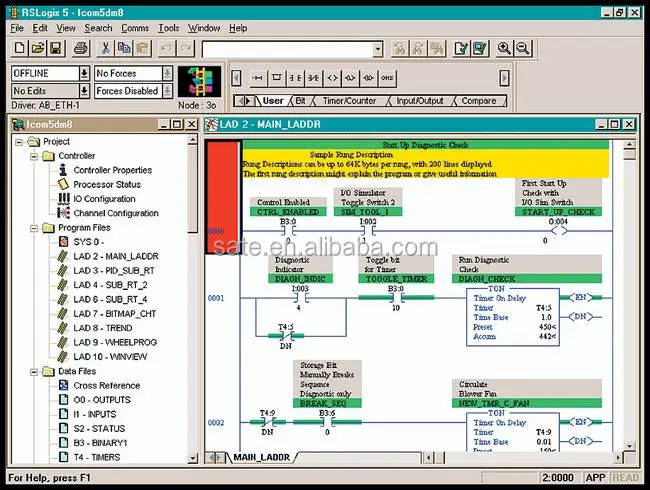
Task: Select LAD 3 - PID_SUB_RT program file
Action: click(x=115, y=270)
